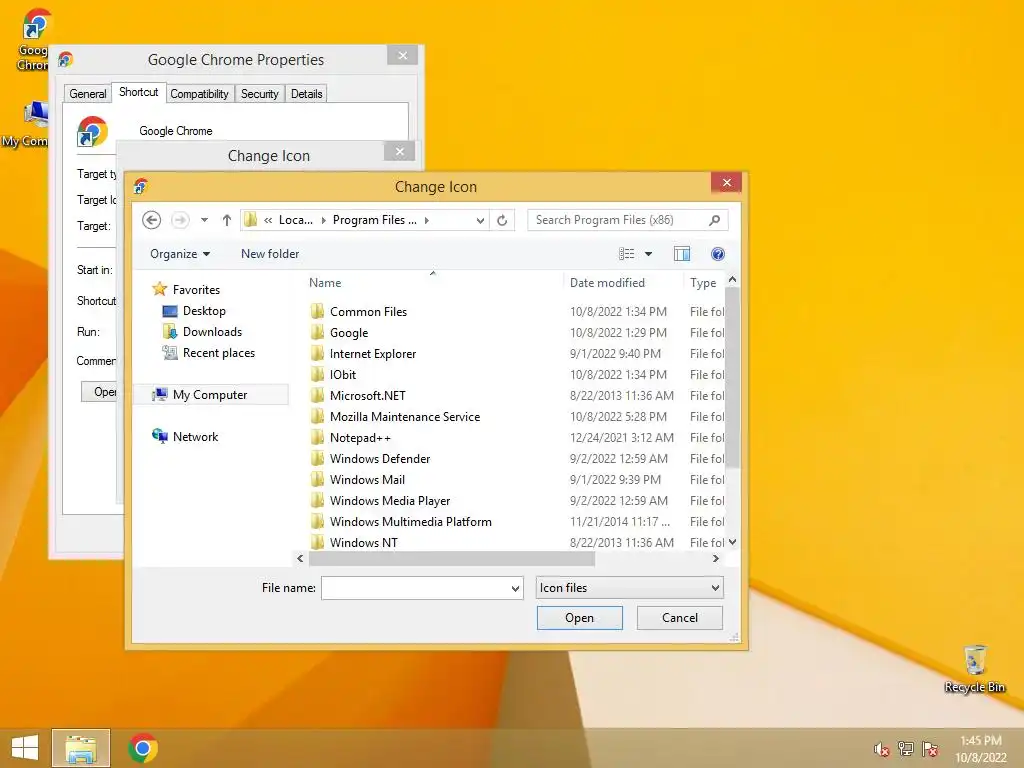Click the forward navigation arrow

[x=180, y=220]
